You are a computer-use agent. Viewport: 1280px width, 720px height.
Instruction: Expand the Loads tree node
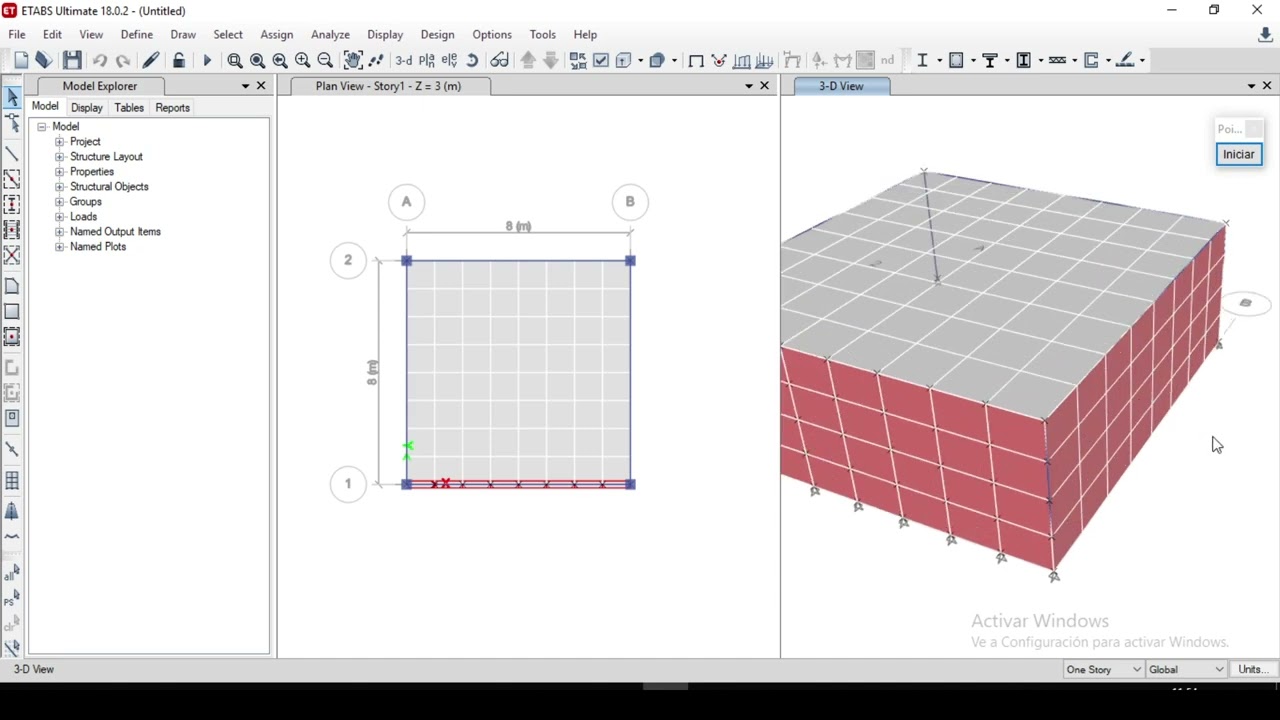(x=59, y=217)
